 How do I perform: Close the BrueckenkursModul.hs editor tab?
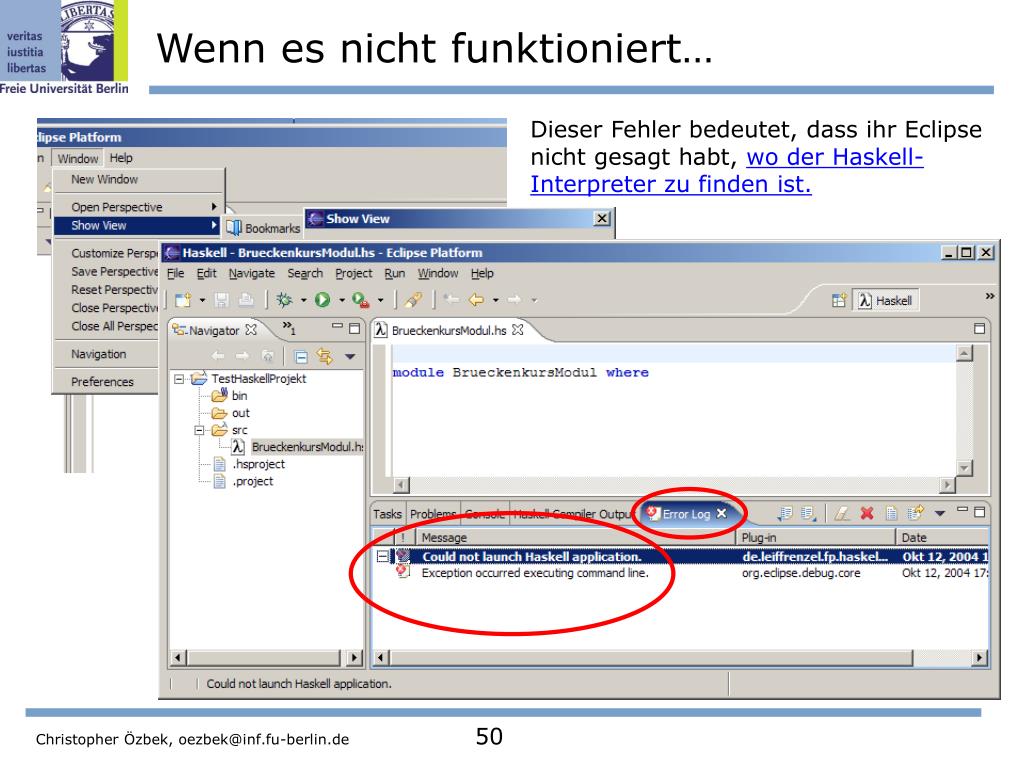[x=518, y=330]
